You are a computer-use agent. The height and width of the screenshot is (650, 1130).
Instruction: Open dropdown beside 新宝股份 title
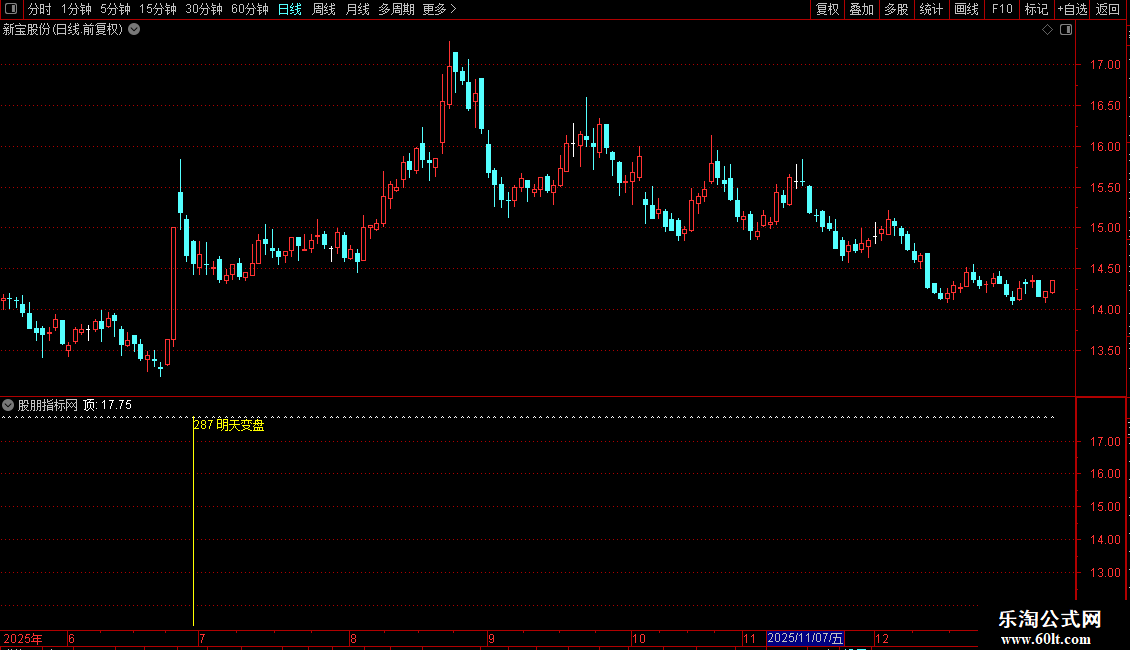(x=134, y=30)
